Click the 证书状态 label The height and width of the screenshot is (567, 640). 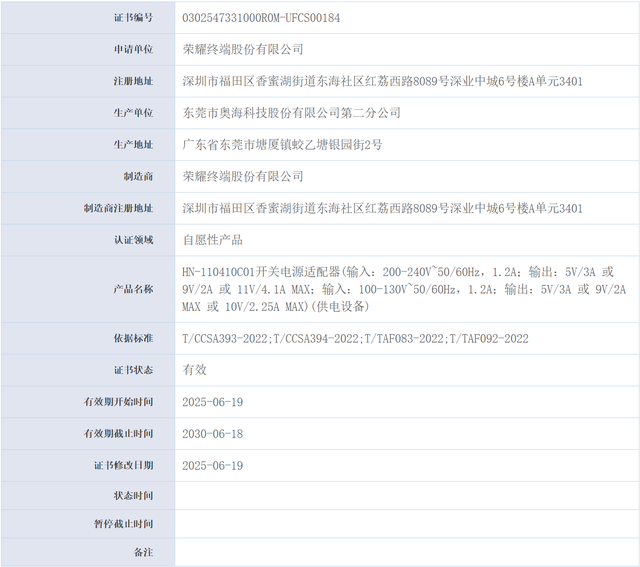click(133, 370)
